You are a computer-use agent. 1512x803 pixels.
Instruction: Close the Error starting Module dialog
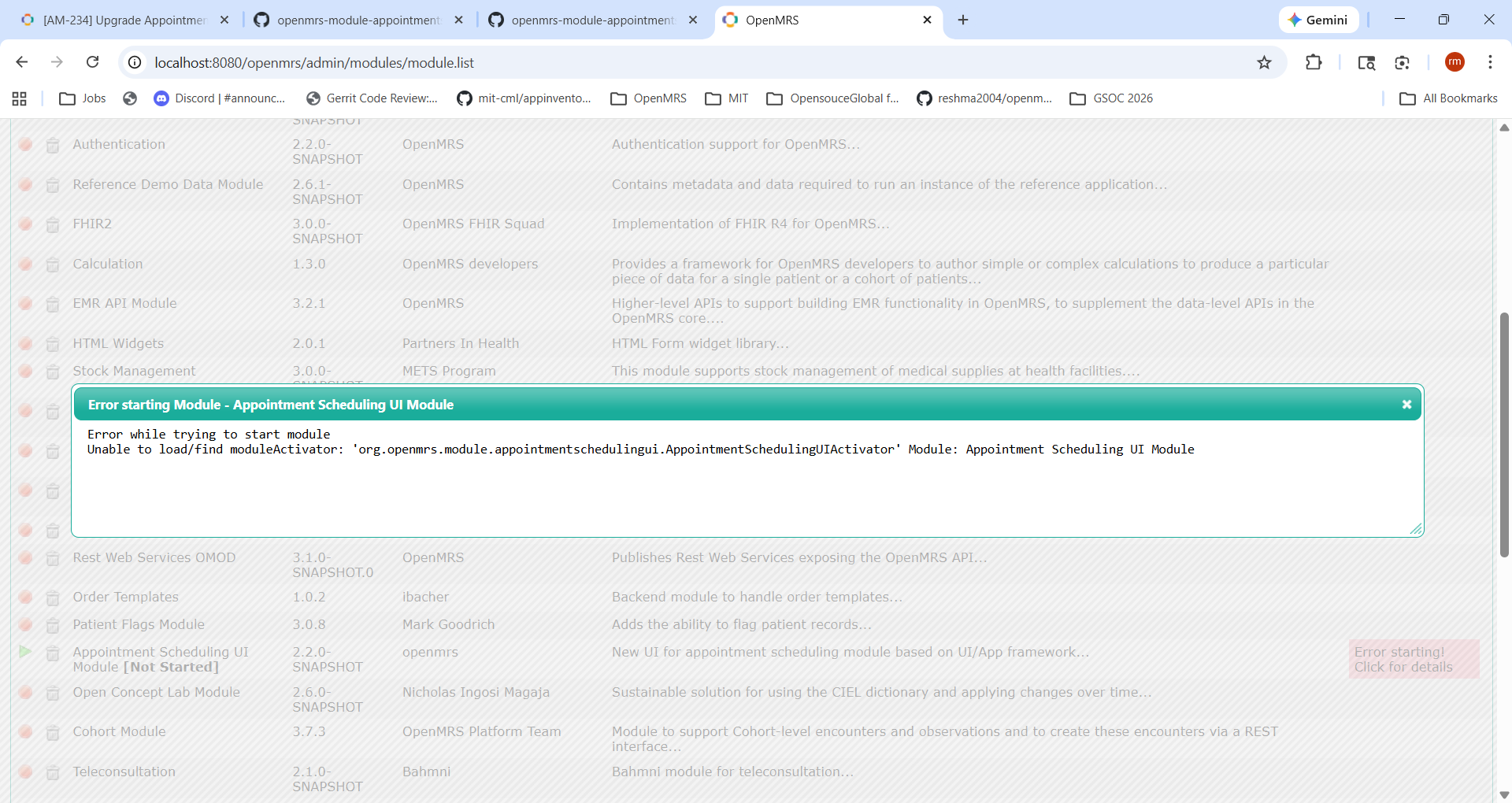(1406, 405)
